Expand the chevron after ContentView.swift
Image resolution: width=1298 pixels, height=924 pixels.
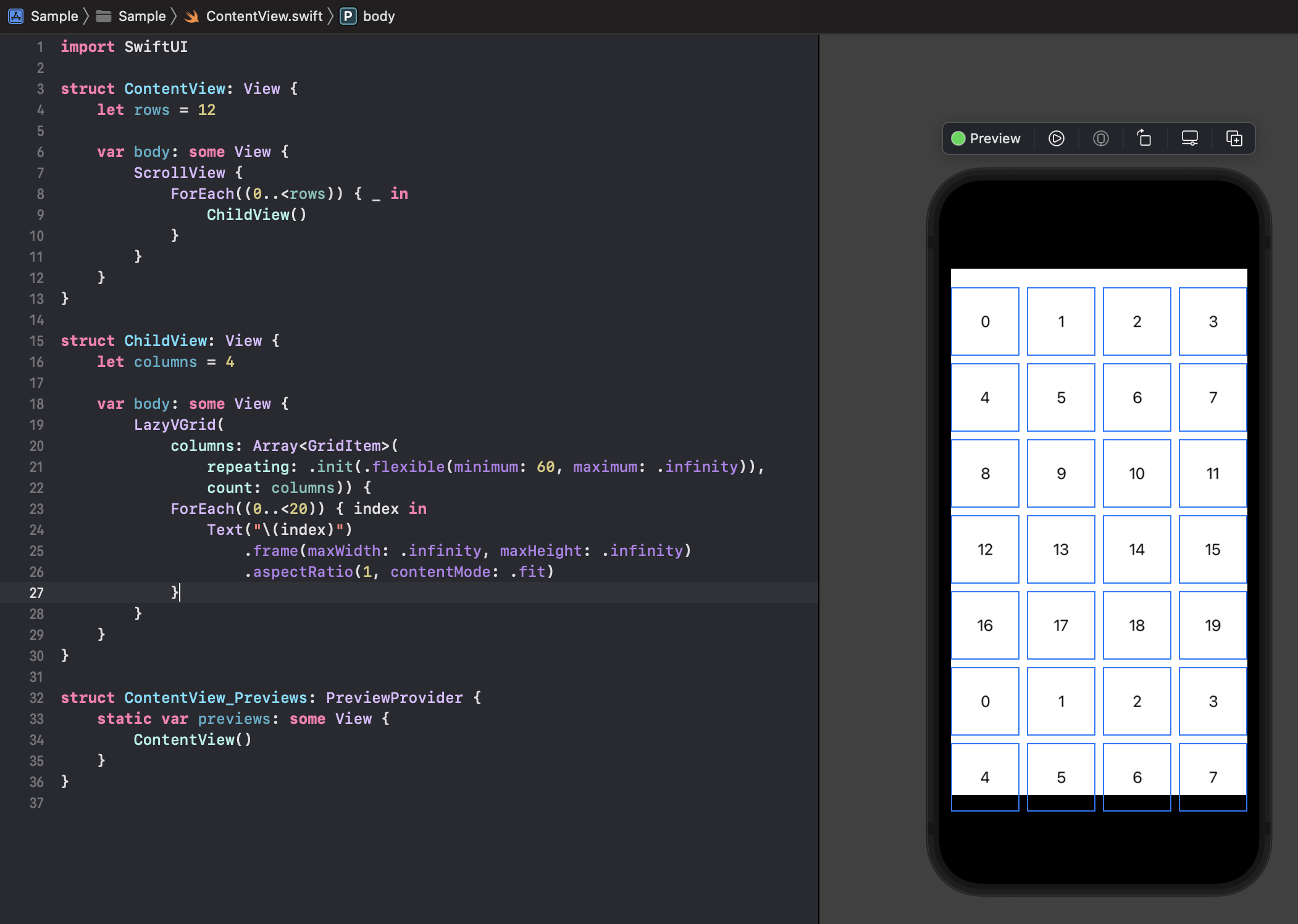point(332,15)
